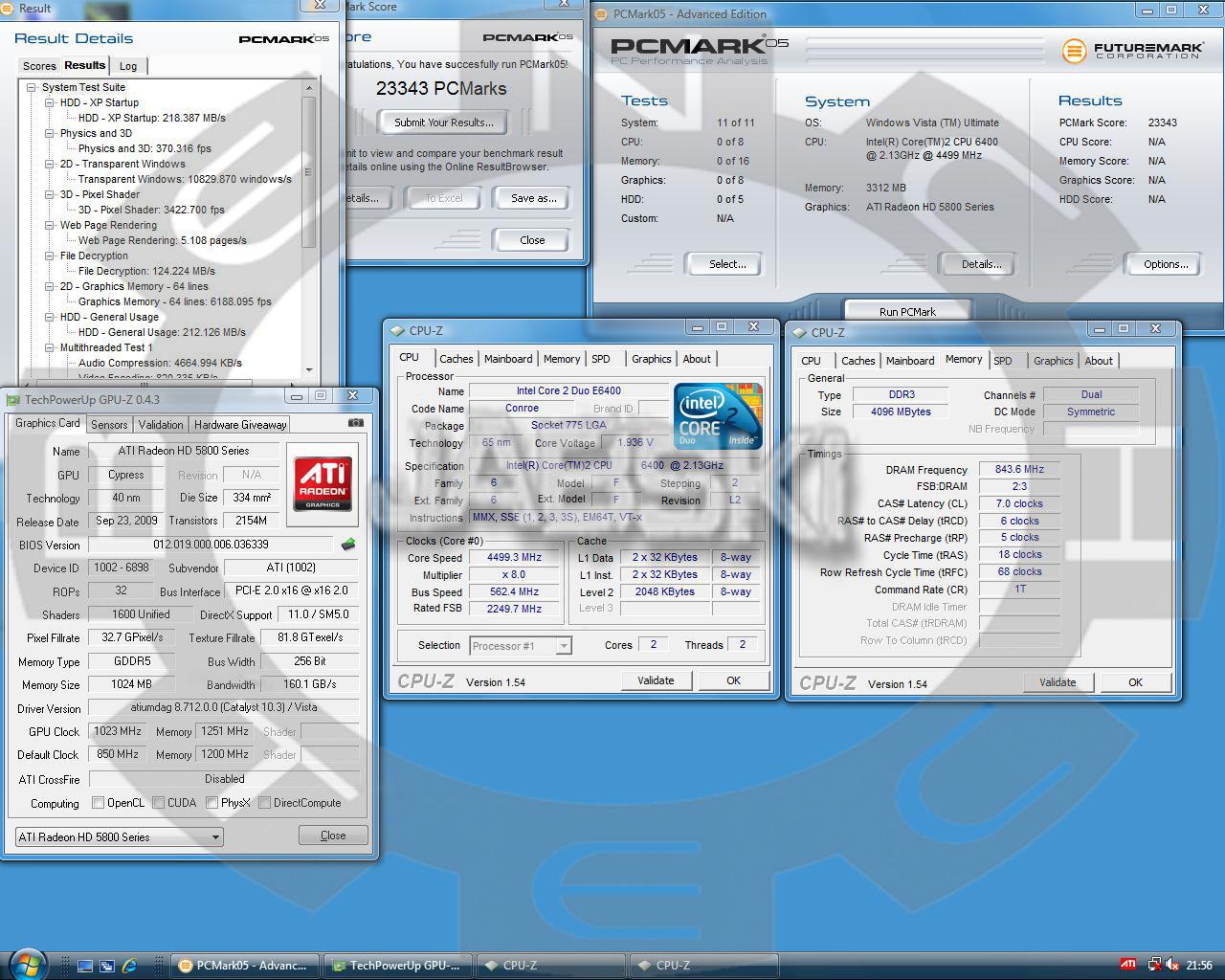Enable the PhysX checkbox
Screen dimensions: 1225x980
point(212,803)
